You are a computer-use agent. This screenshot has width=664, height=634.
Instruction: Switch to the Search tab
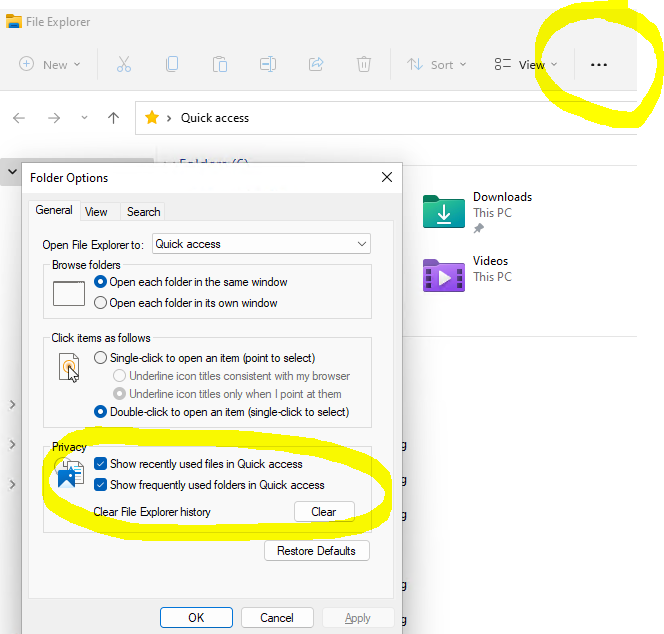pyautogui.click(x=144, y=212)
